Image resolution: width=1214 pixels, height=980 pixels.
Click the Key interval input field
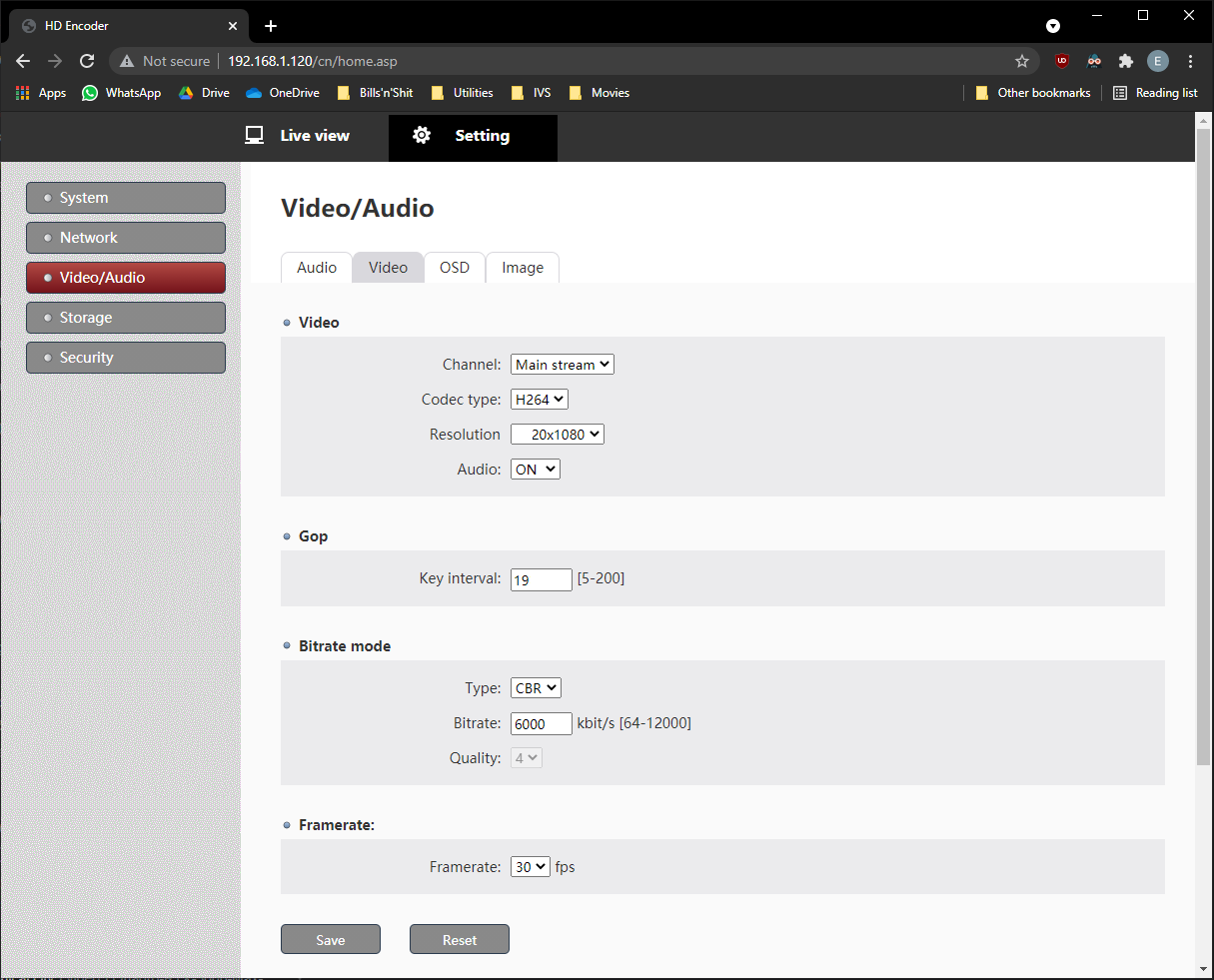(x=542, y=579)
